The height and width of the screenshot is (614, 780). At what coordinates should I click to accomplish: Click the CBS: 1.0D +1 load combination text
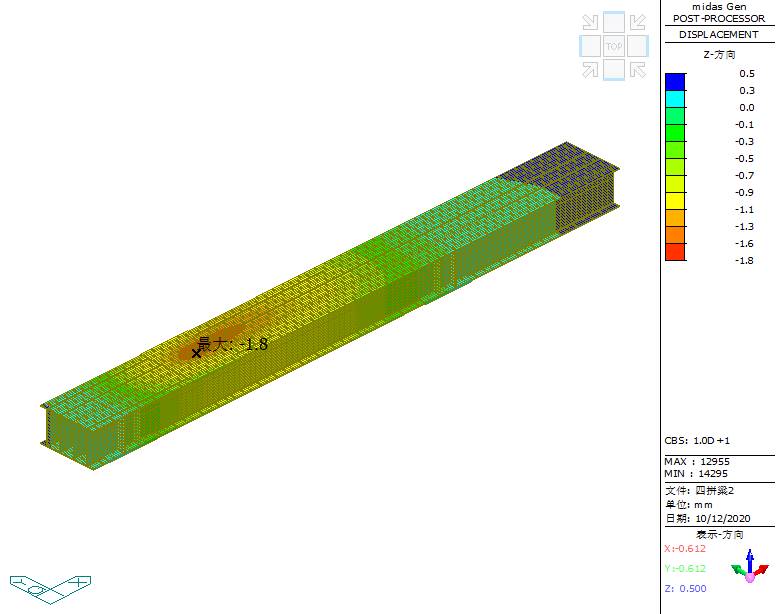697,440
